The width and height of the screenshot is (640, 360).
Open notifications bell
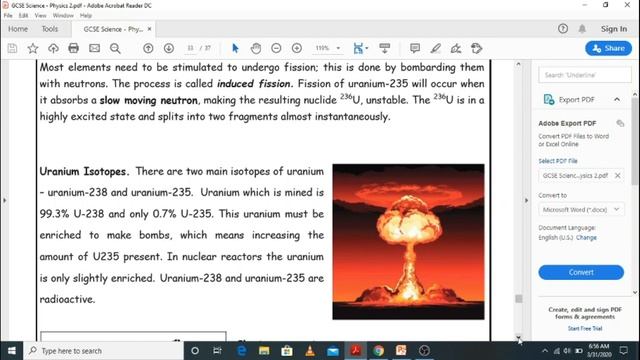click(x=582, y=29)
